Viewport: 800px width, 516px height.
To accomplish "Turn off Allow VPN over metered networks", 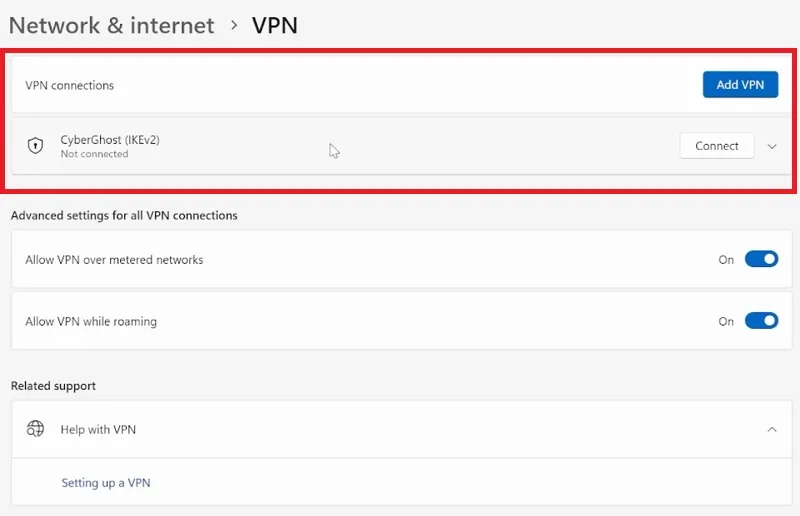I will tap(761, 259).
